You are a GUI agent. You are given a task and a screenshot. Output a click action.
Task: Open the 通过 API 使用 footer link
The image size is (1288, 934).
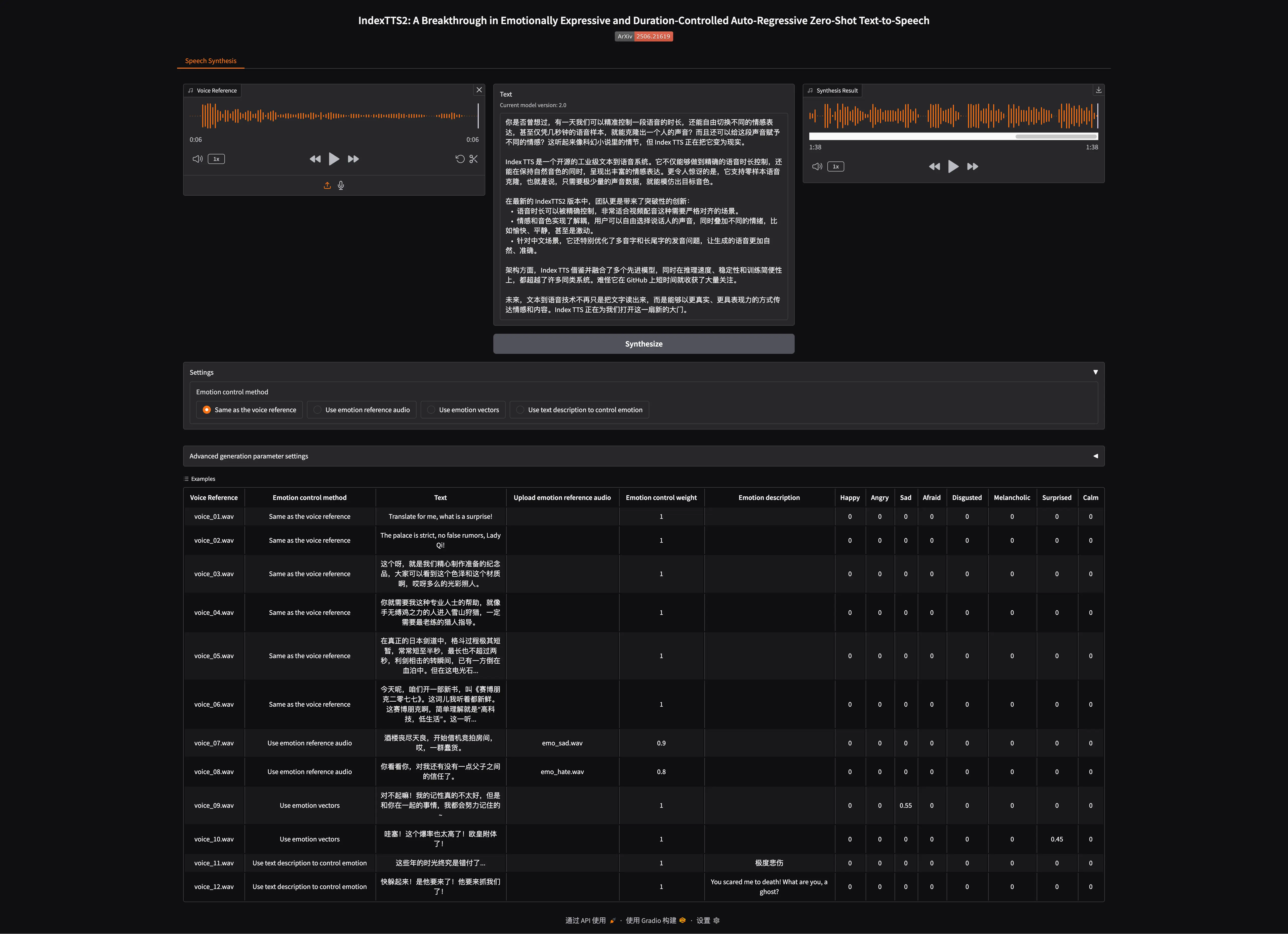click(x=590, y=920)
